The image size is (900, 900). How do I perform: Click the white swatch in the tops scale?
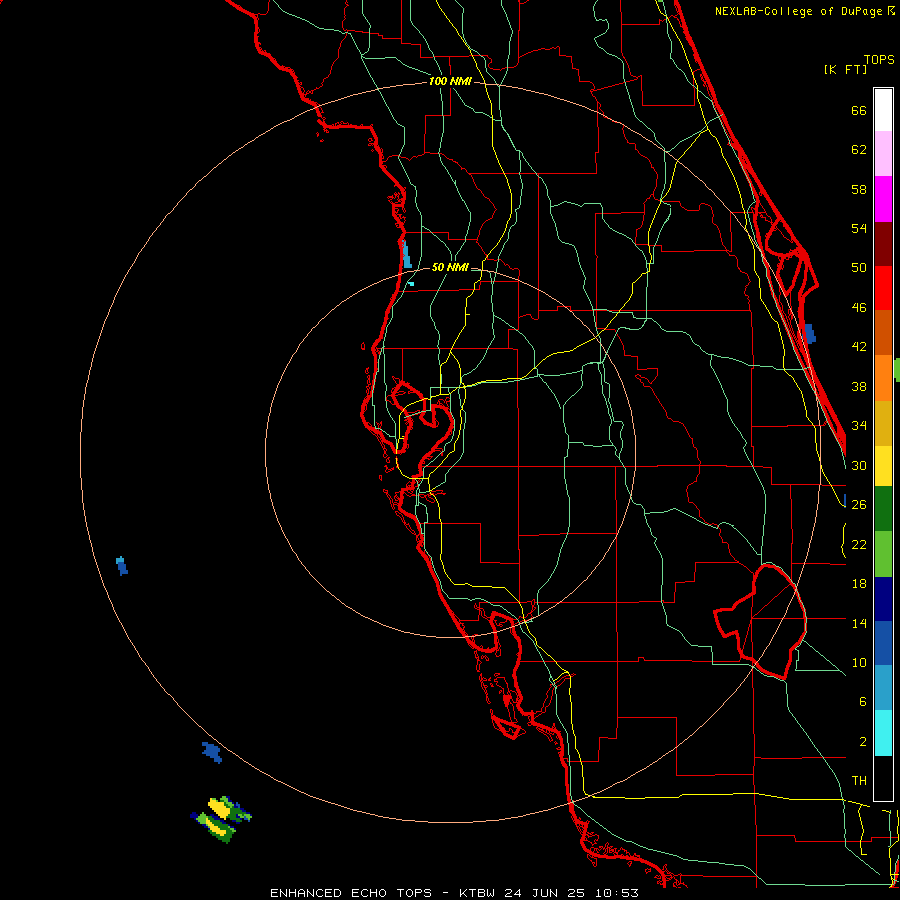coord(883,110)
